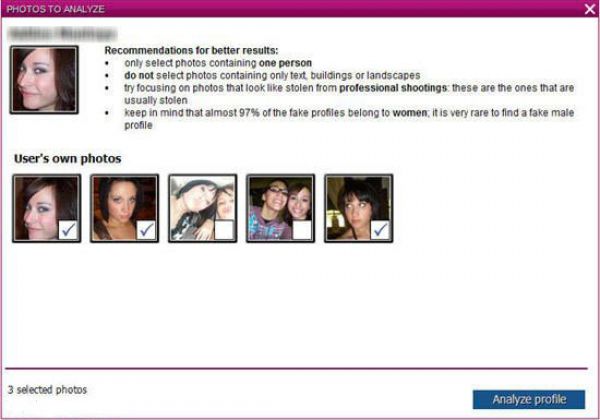
Task: Check the third user photo's checkbox
Action: 224,230
